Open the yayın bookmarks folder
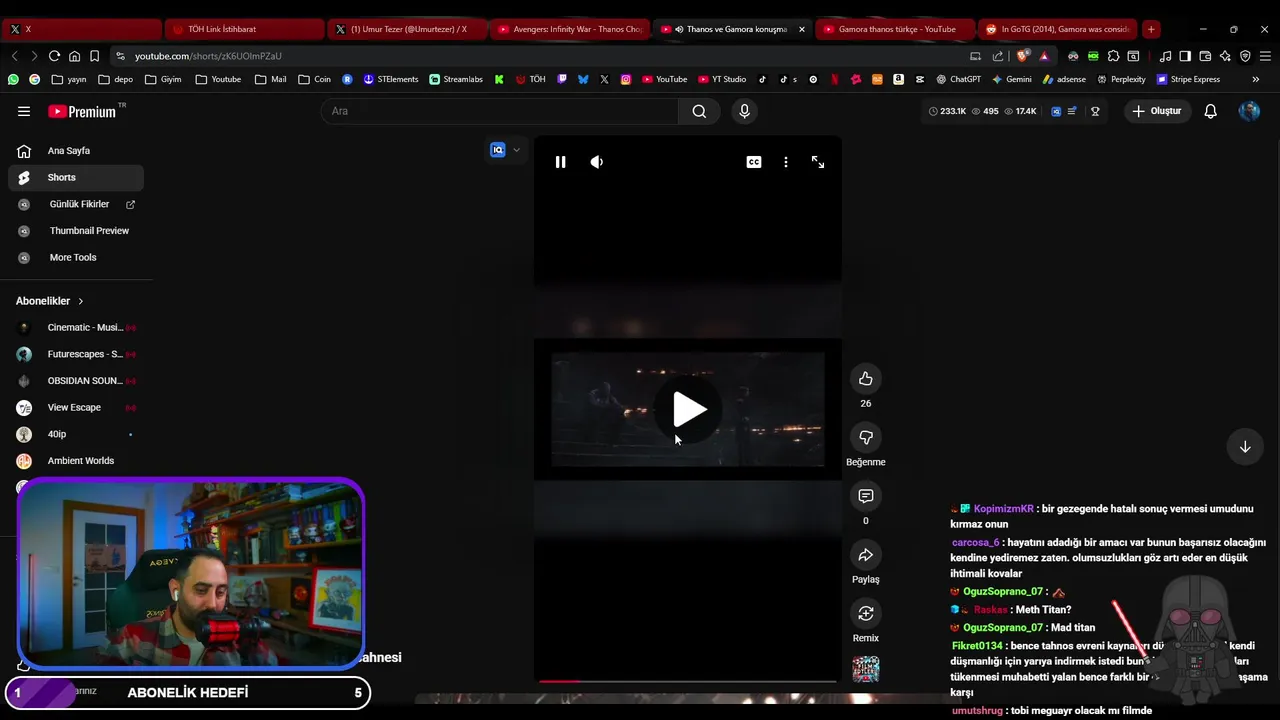The image size is (1280, 720). pos(68,79)
